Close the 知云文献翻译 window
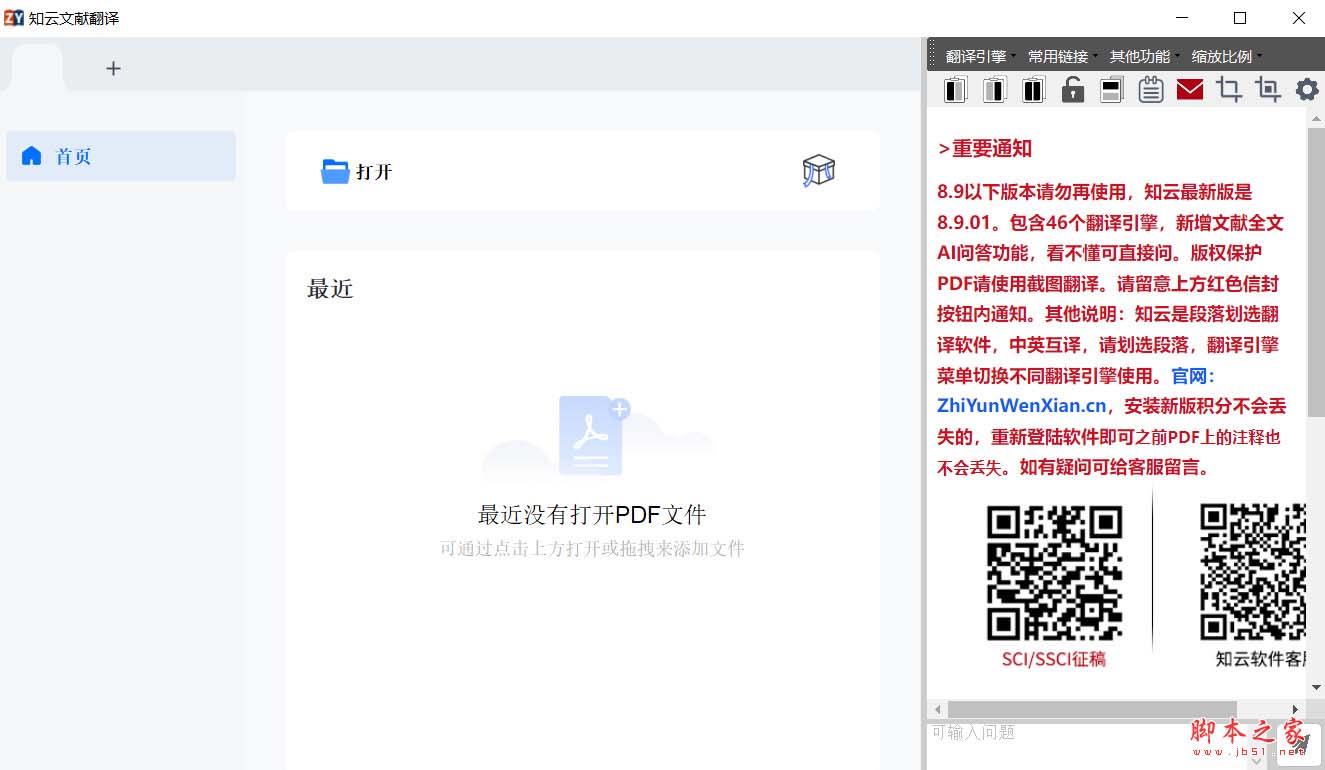1325x770 pixels. click(x=1298, y=18)
